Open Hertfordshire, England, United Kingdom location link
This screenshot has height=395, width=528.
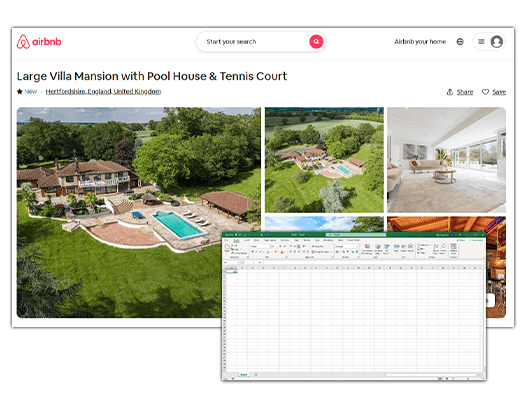[x=103, y=91]
